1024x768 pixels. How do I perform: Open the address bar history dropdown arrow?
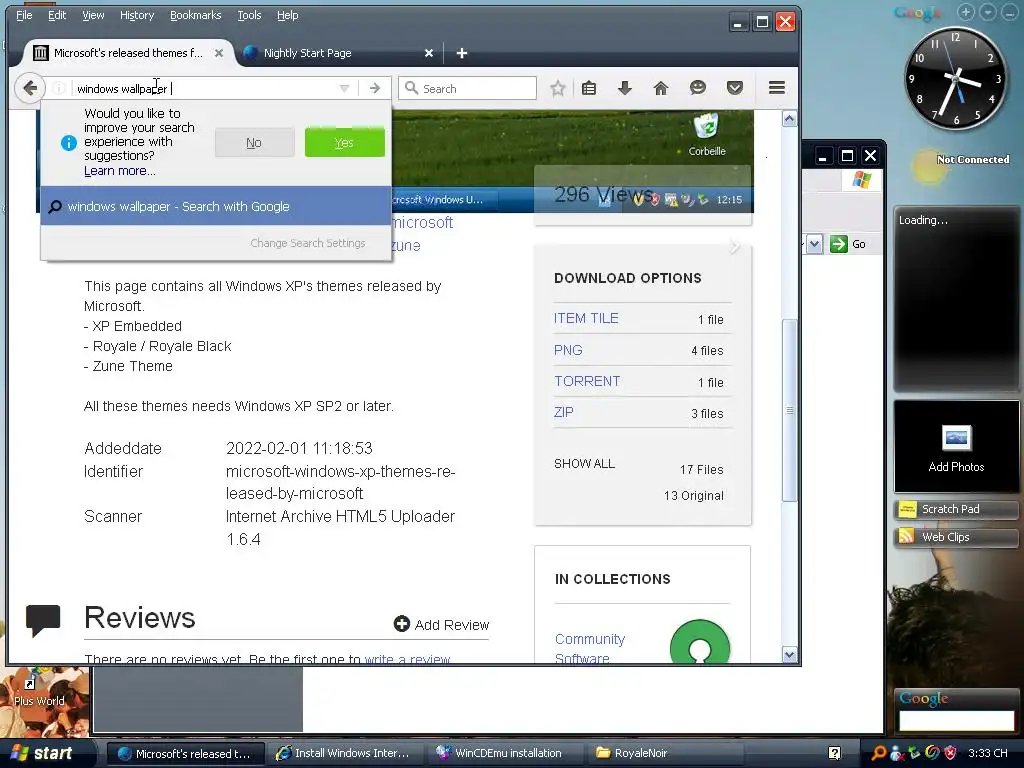click(344, 88)
